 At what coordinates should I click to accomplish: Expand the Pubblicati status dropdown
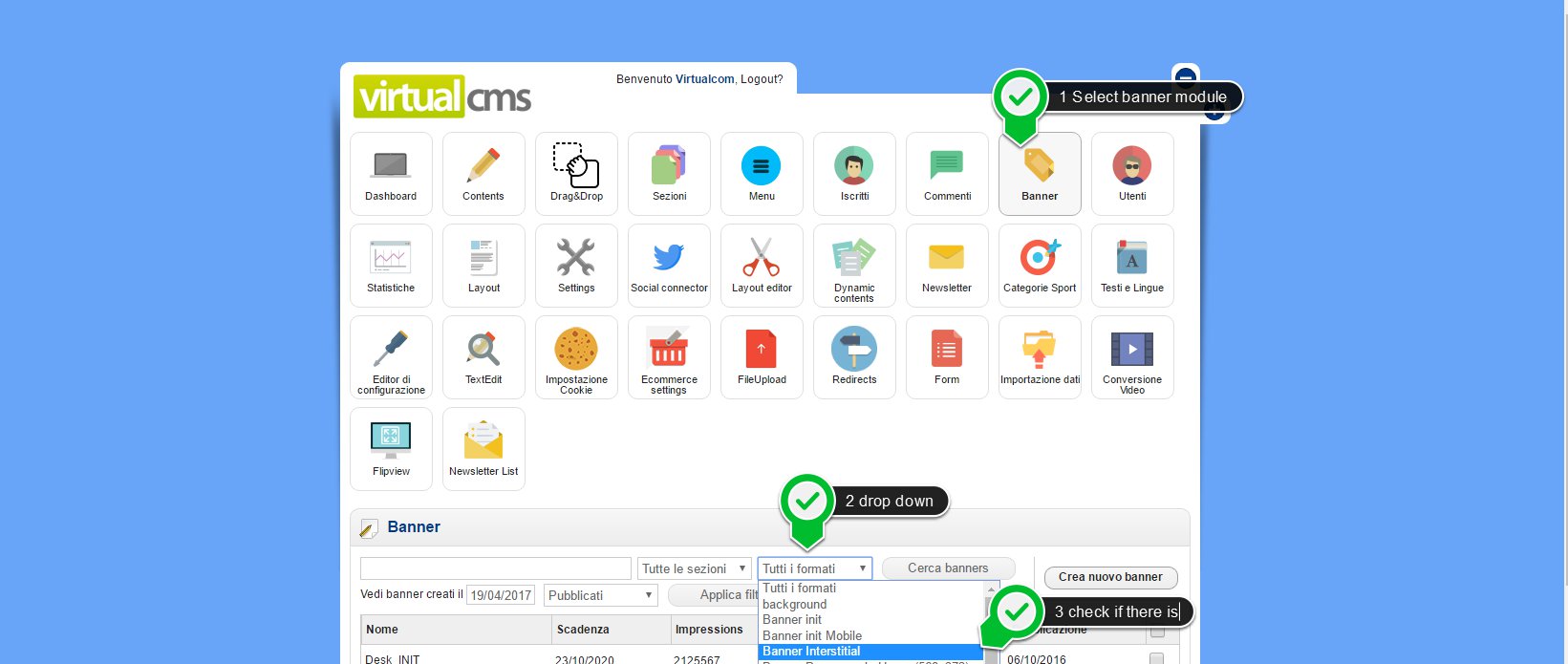pos(601,595)
